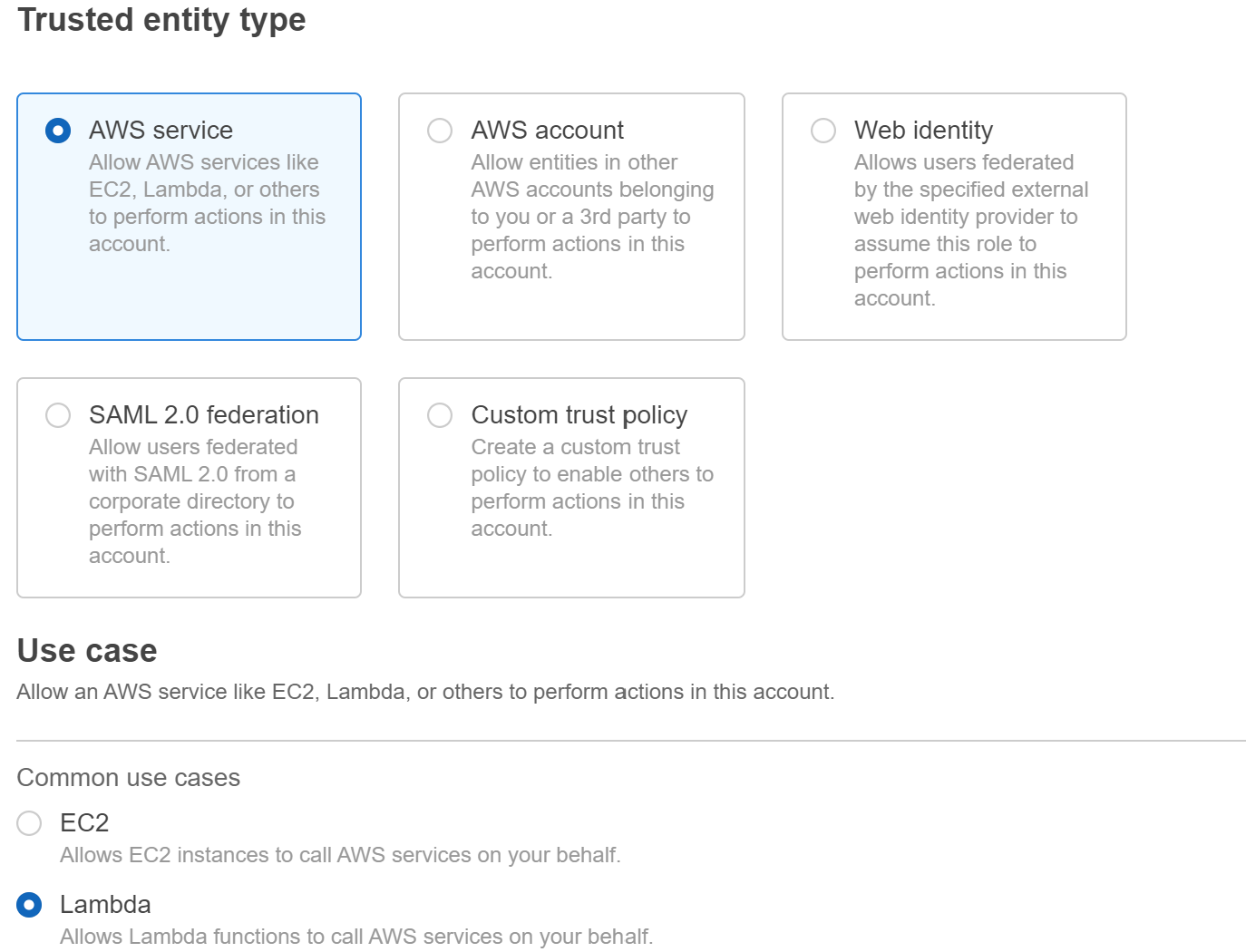The height and width of the screenshot is (952, 1246).
Task: Pick the SAML 2.0 federation radio button
Action: (58, 415)
